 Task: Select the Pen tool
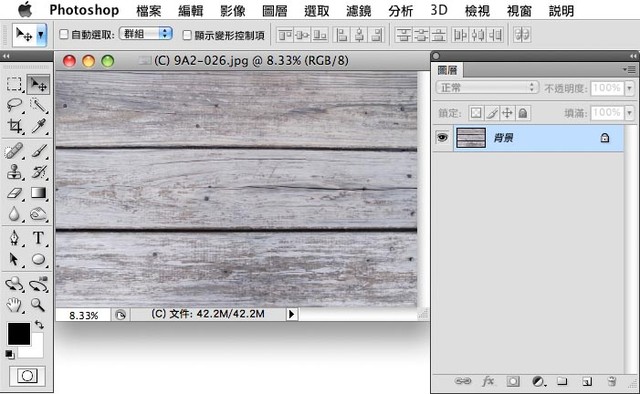14,238
